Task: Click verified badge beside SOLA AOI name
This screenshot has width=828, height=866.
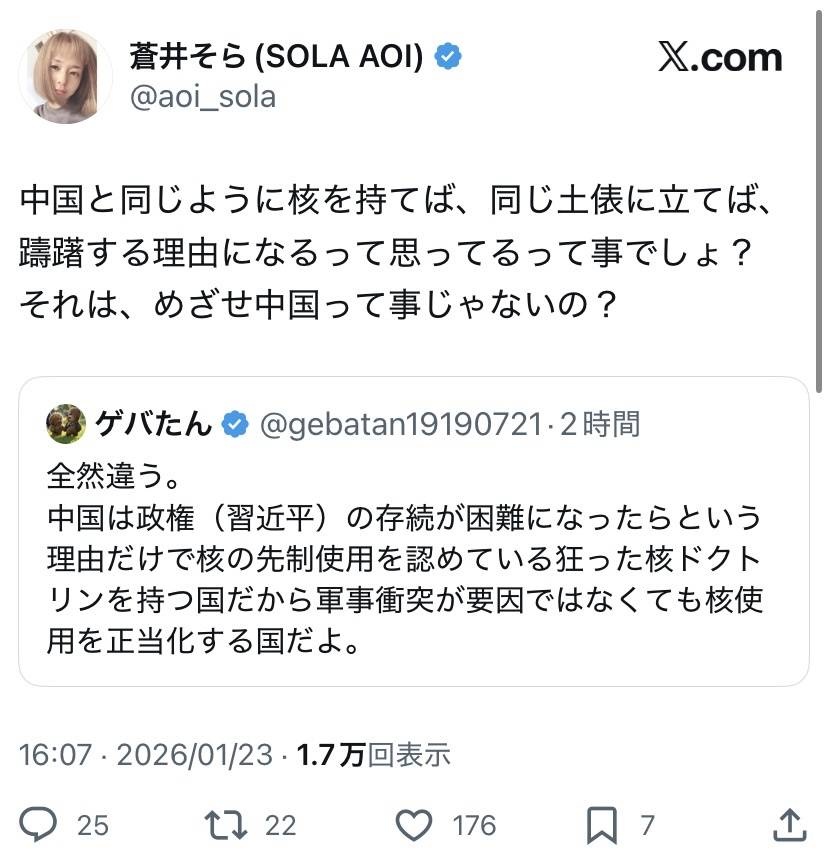Action: [448, 57]
